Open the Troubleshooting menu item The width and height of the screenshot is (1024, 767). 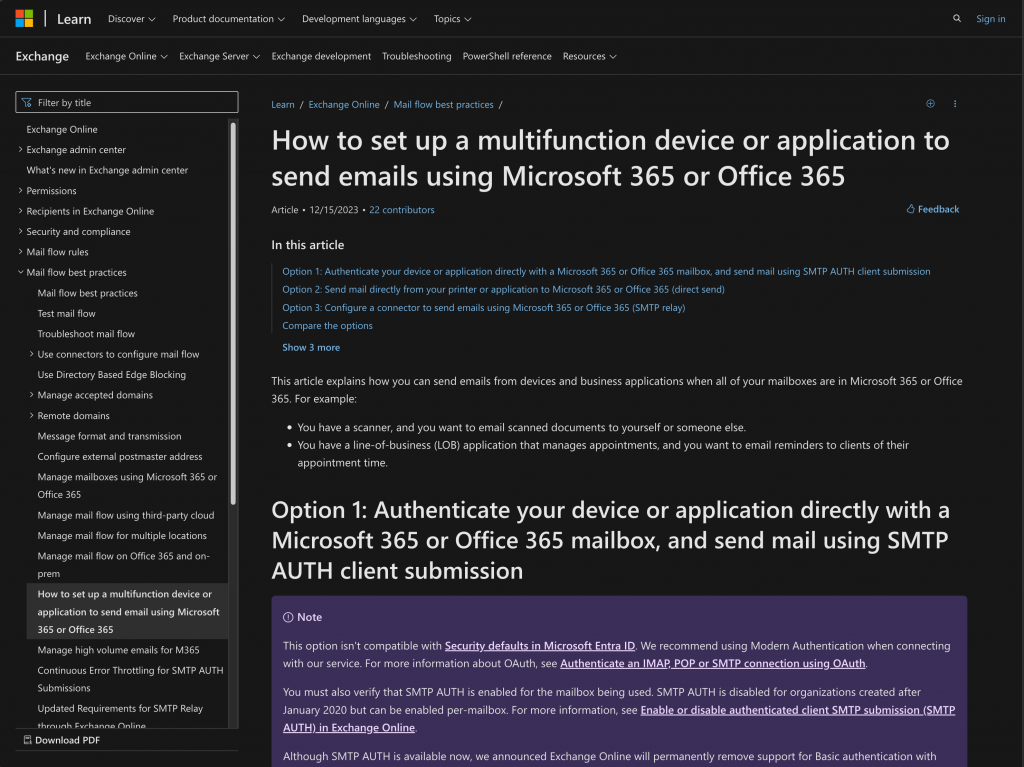(x=416, y=56)
